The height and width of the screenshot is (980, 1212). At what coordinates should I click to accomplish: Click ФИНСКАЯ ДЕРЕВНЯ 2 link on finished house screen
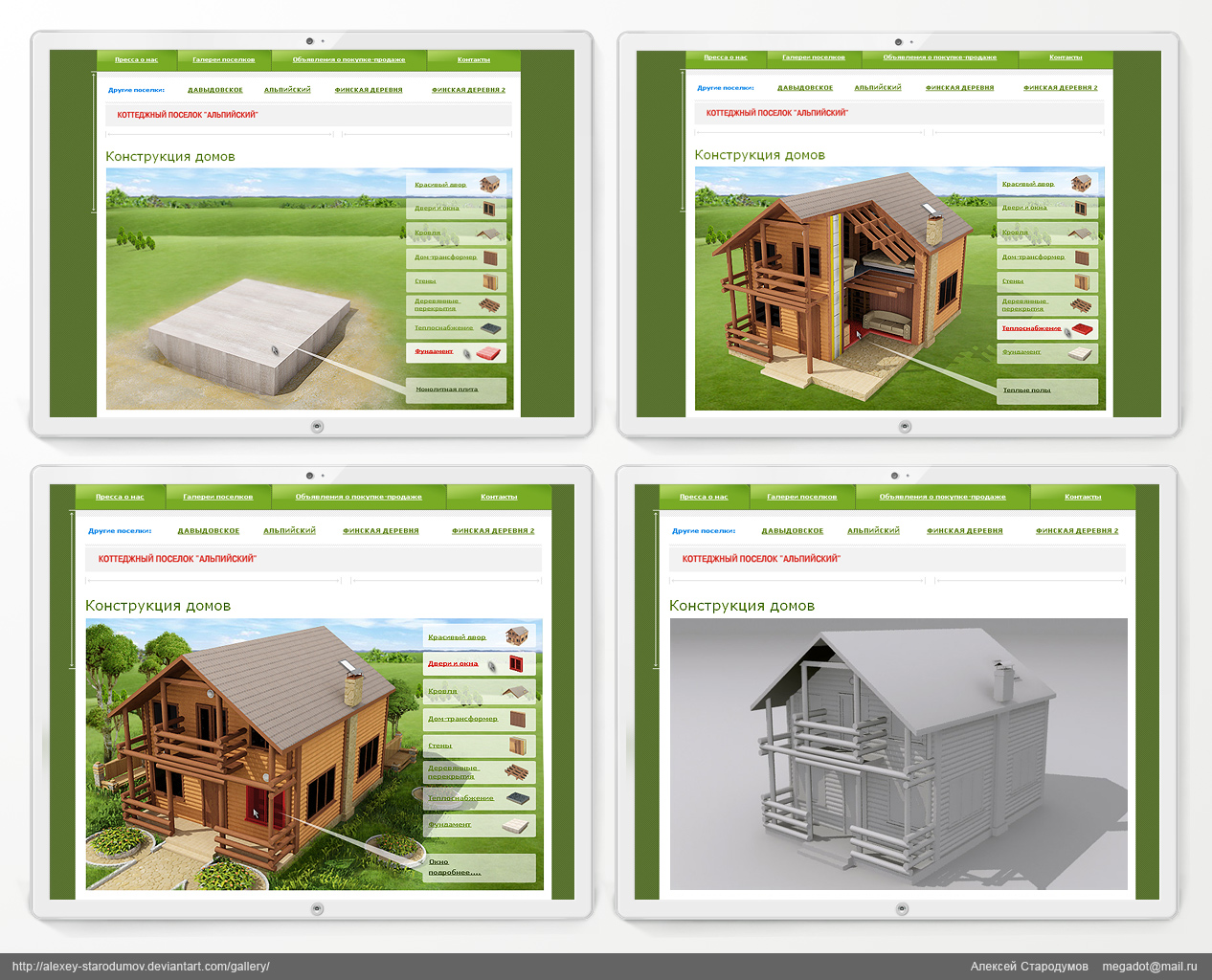(493, 531)
